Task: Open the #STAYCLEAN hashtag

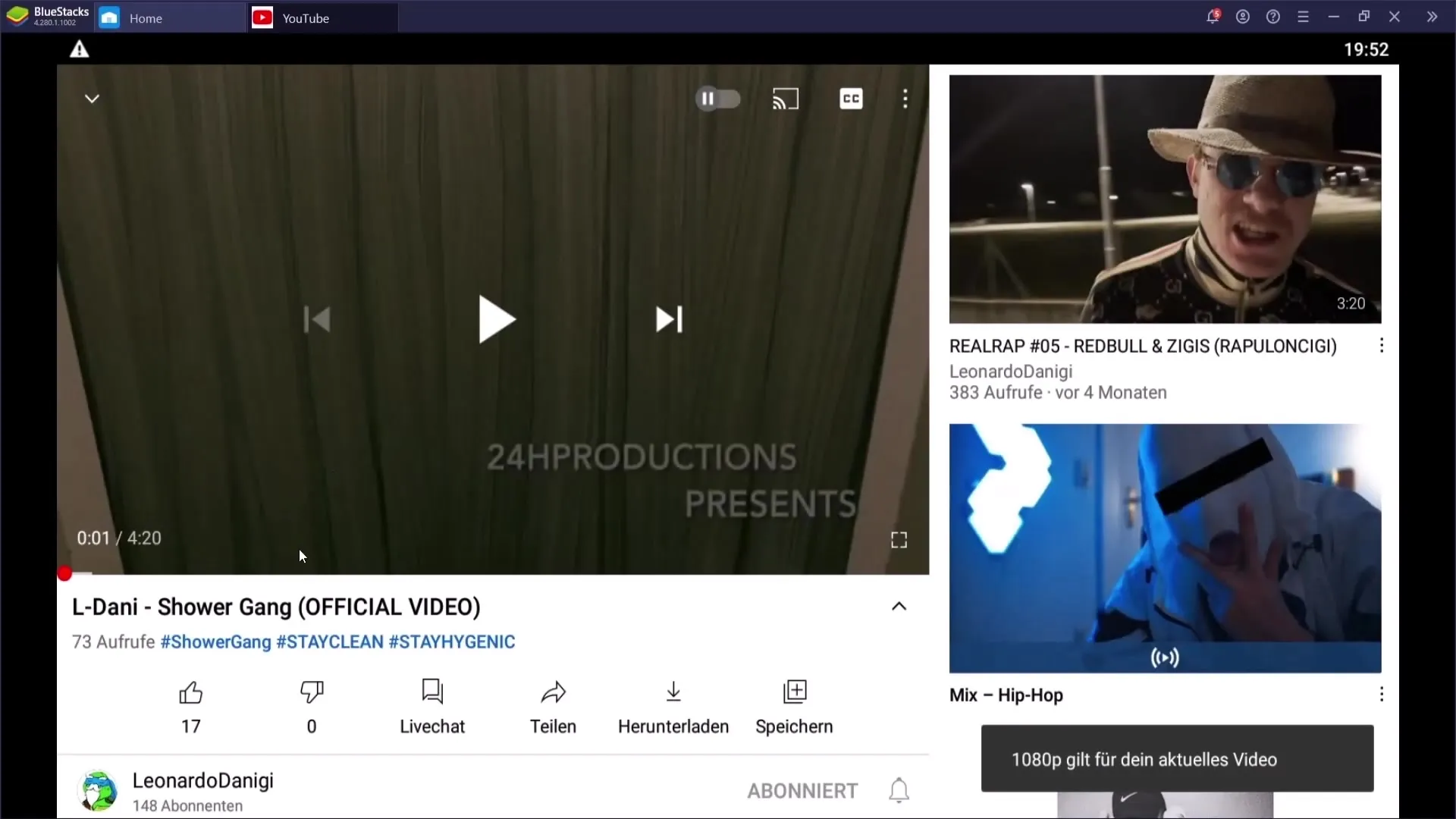Action: 330,642
